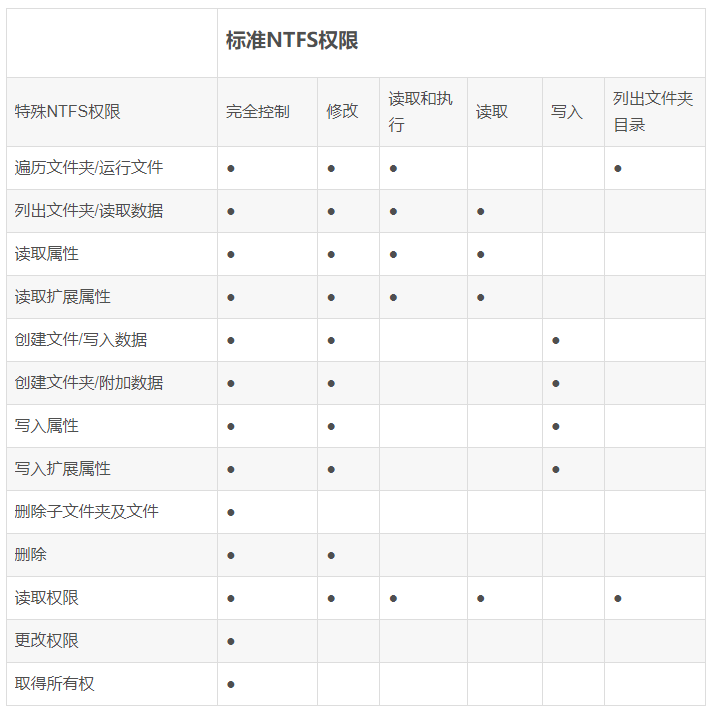Viewport: 713px width, 713px height.
Task: Click 修改 dot in 读取扩展属性 row
Action: 331,297
